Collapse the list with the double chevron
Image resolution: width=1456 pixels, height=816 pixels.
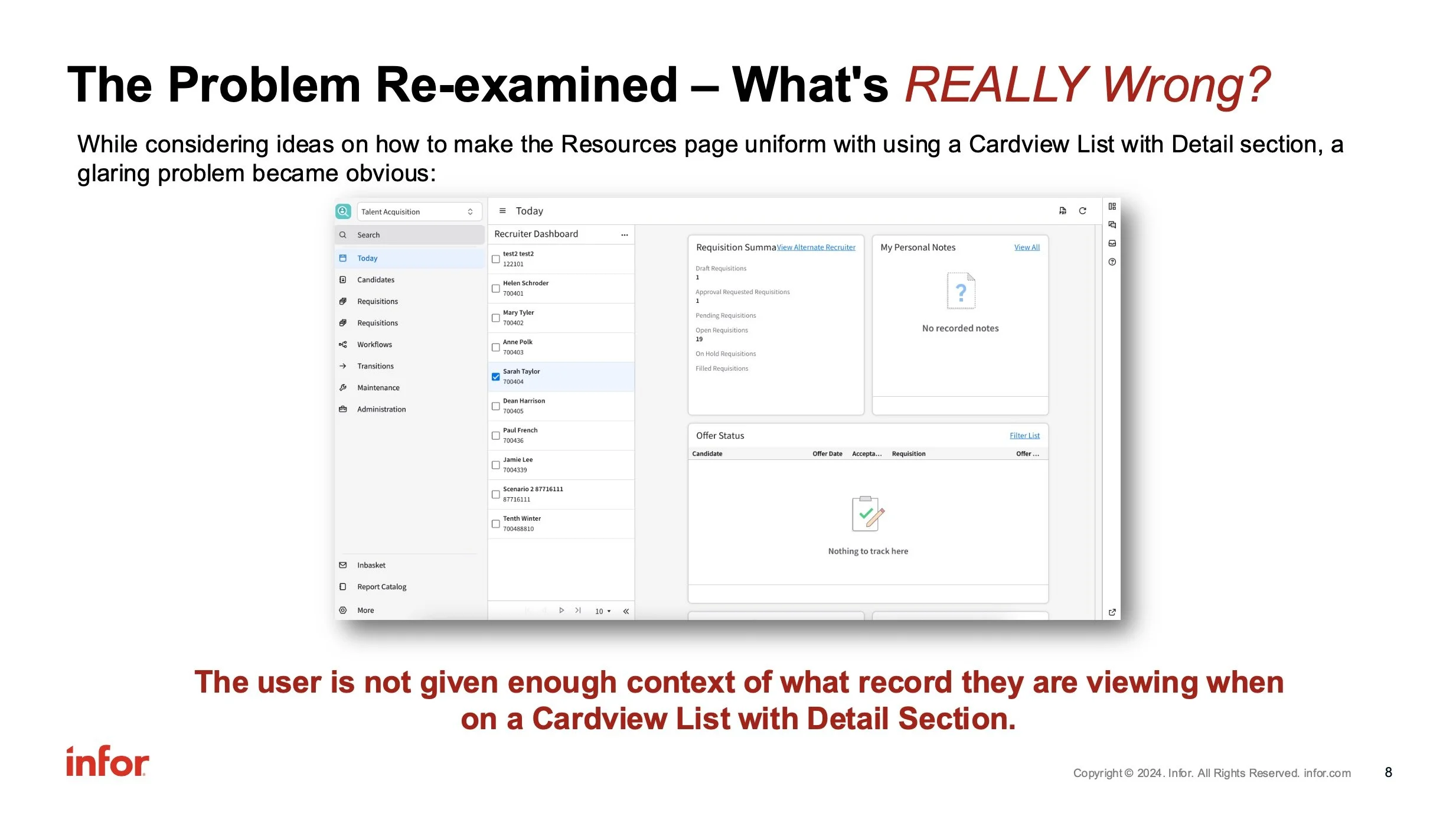(626, 611)
